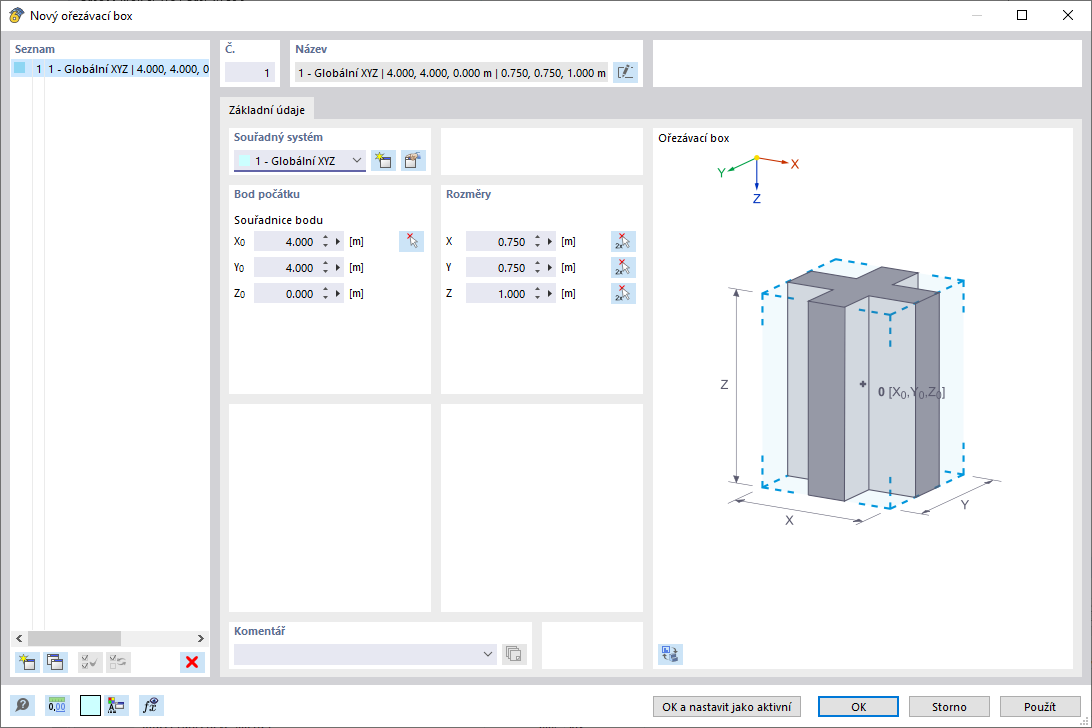The width and height of the screenshot is (1092, 728).
Task: Click the Z0 coordinate input field
Action: 286,293
